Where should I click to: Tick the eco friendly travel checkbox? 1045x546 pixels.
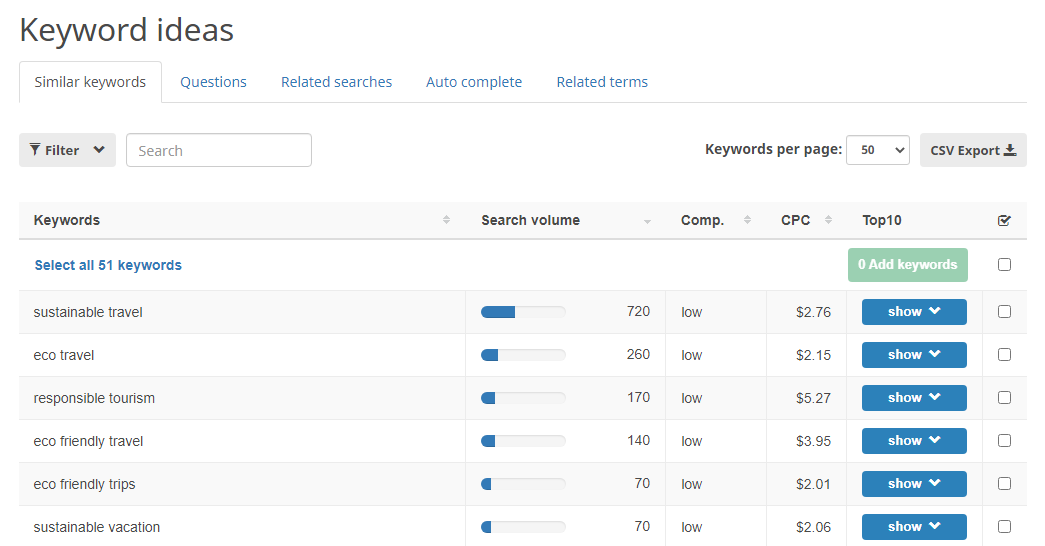1004,441
